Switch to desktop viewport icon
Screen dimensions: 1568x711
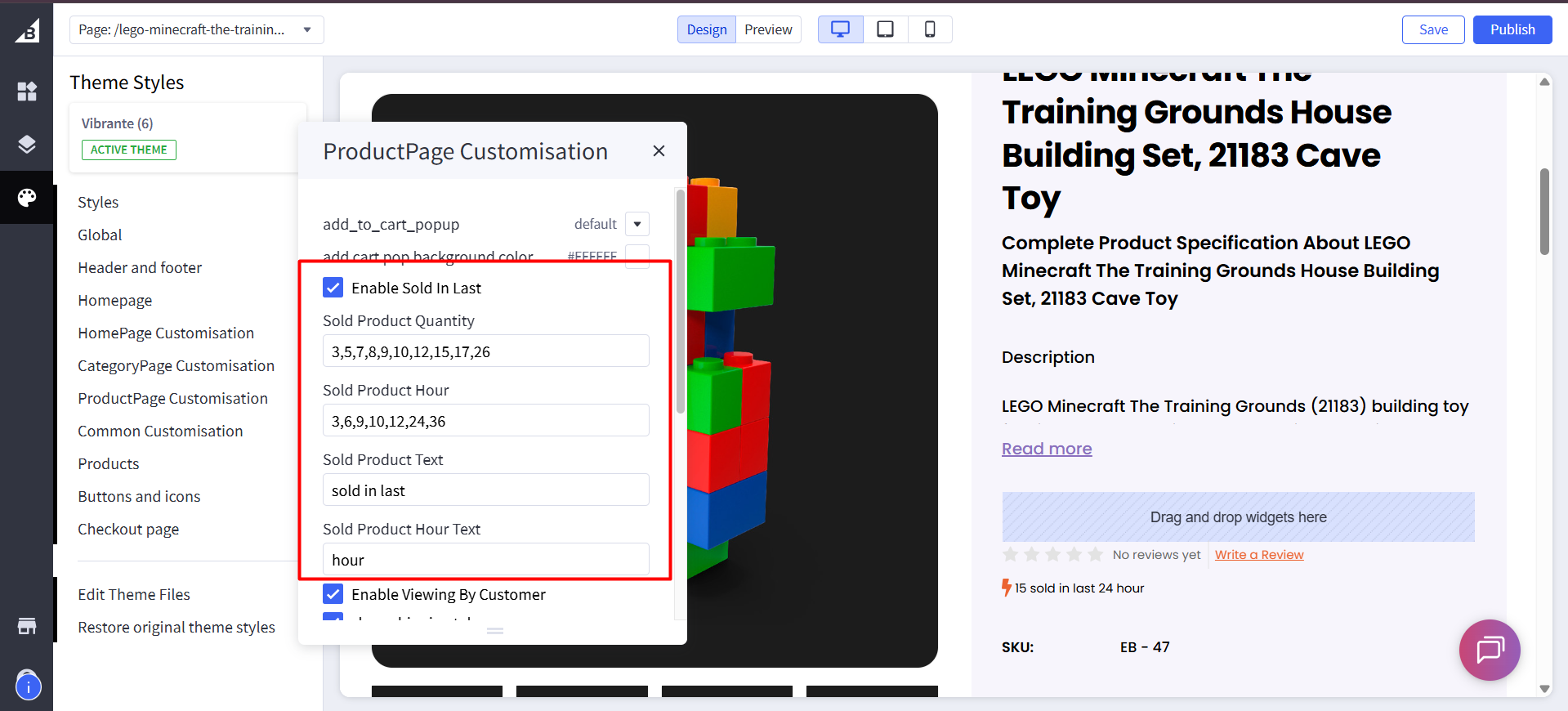click(x=840, y=29)
